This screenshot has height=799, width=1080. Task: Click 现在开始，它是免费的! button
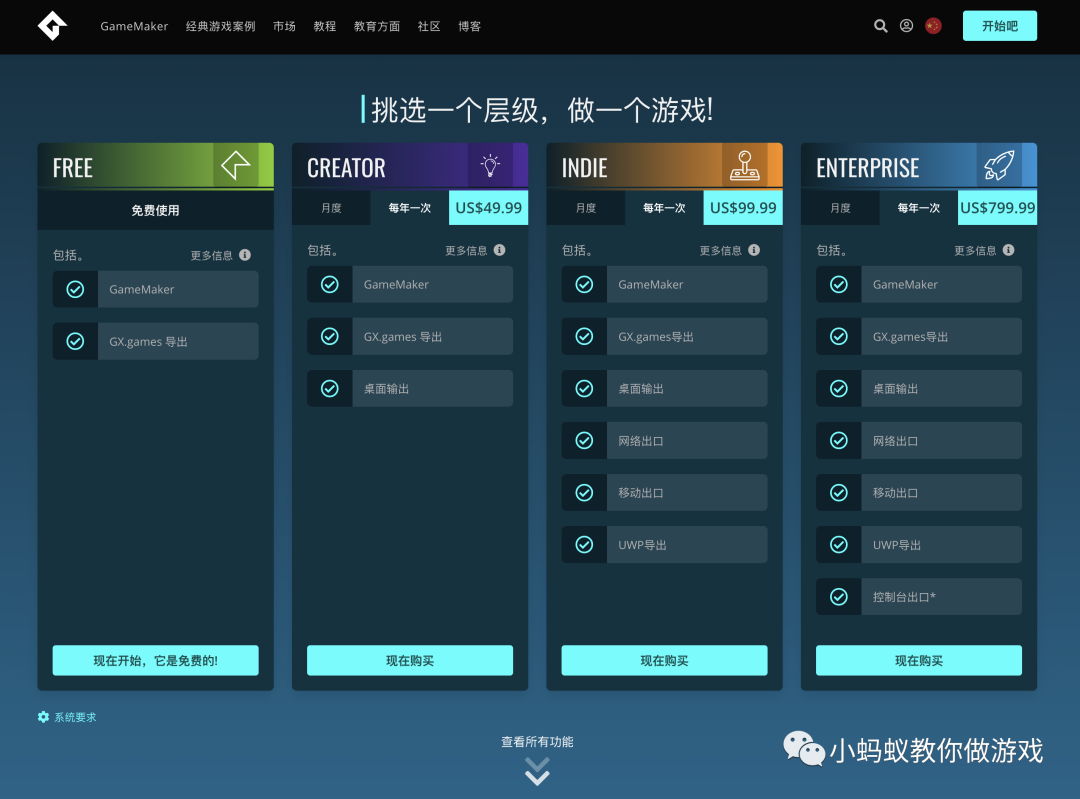(156, 661)
